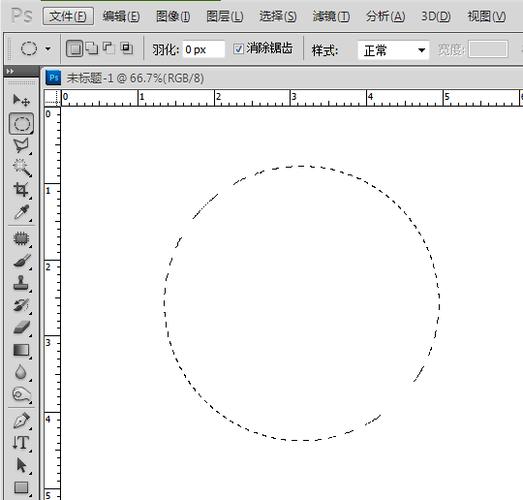Enable New selection mode button
Image resolution: width=523 pixels, height=500 pixels.
pos(74,49)
